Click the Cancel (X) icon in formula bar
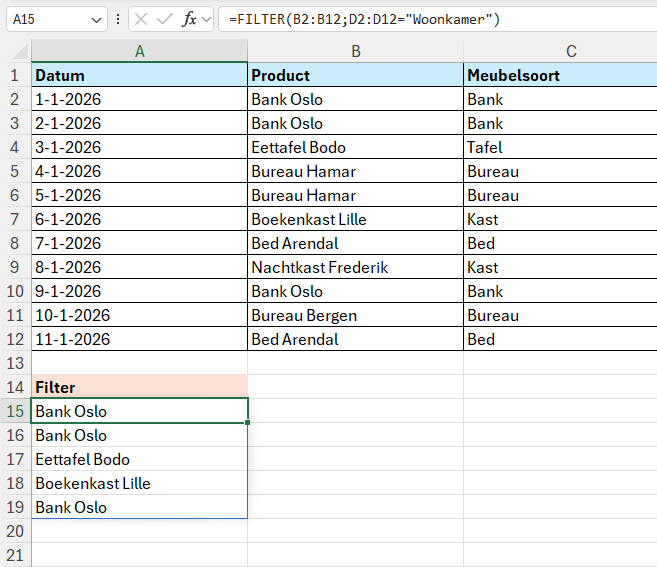 (x=142, y=20)
